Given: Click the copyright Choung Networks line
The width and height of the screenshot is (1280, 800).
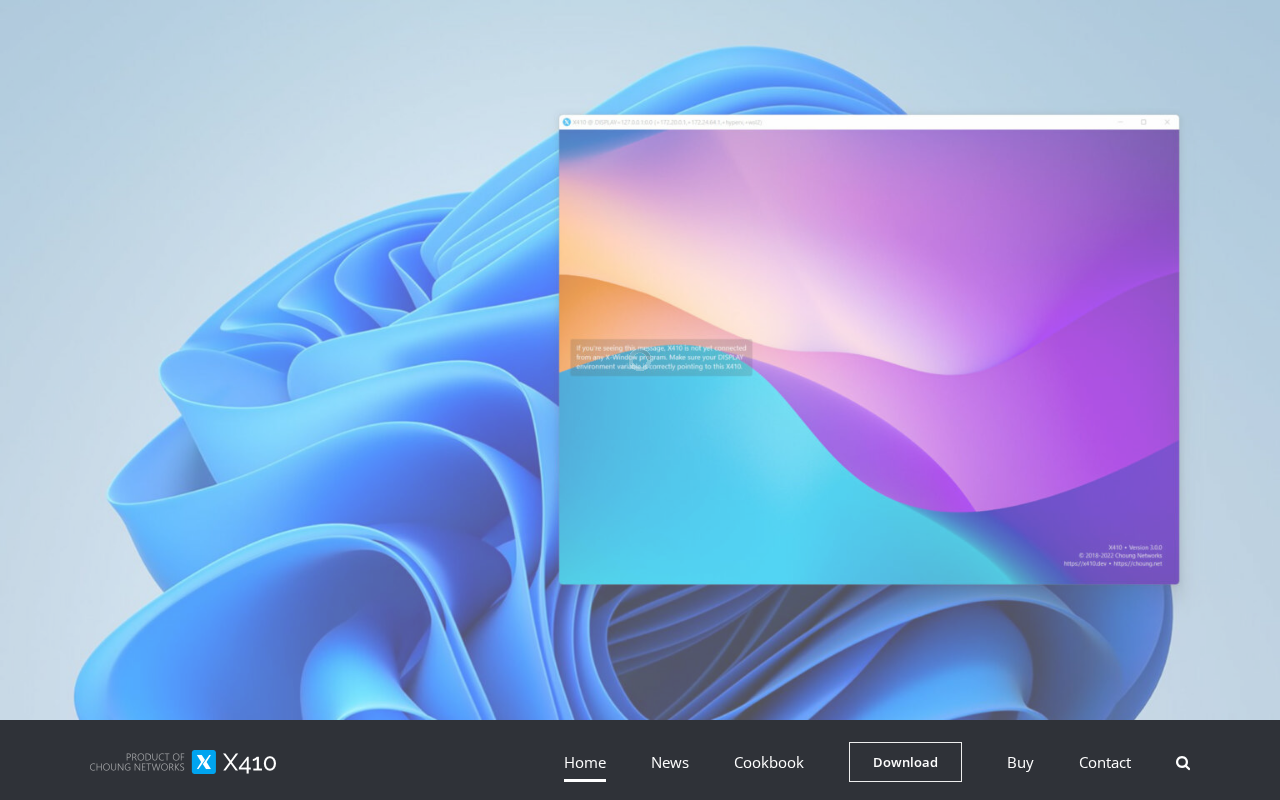Looking at the screenshot, I should (1120, 555).
